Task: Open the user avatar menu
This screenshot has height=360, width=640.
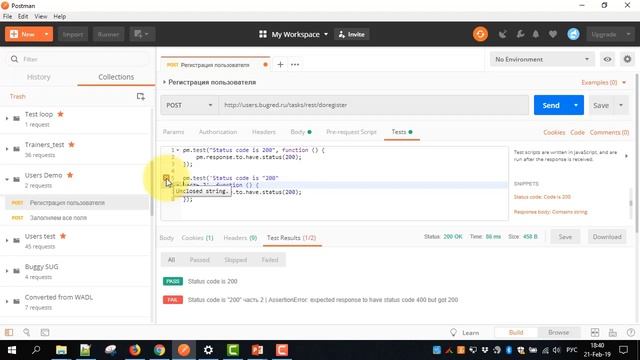Action: click(x=573, y=34)
